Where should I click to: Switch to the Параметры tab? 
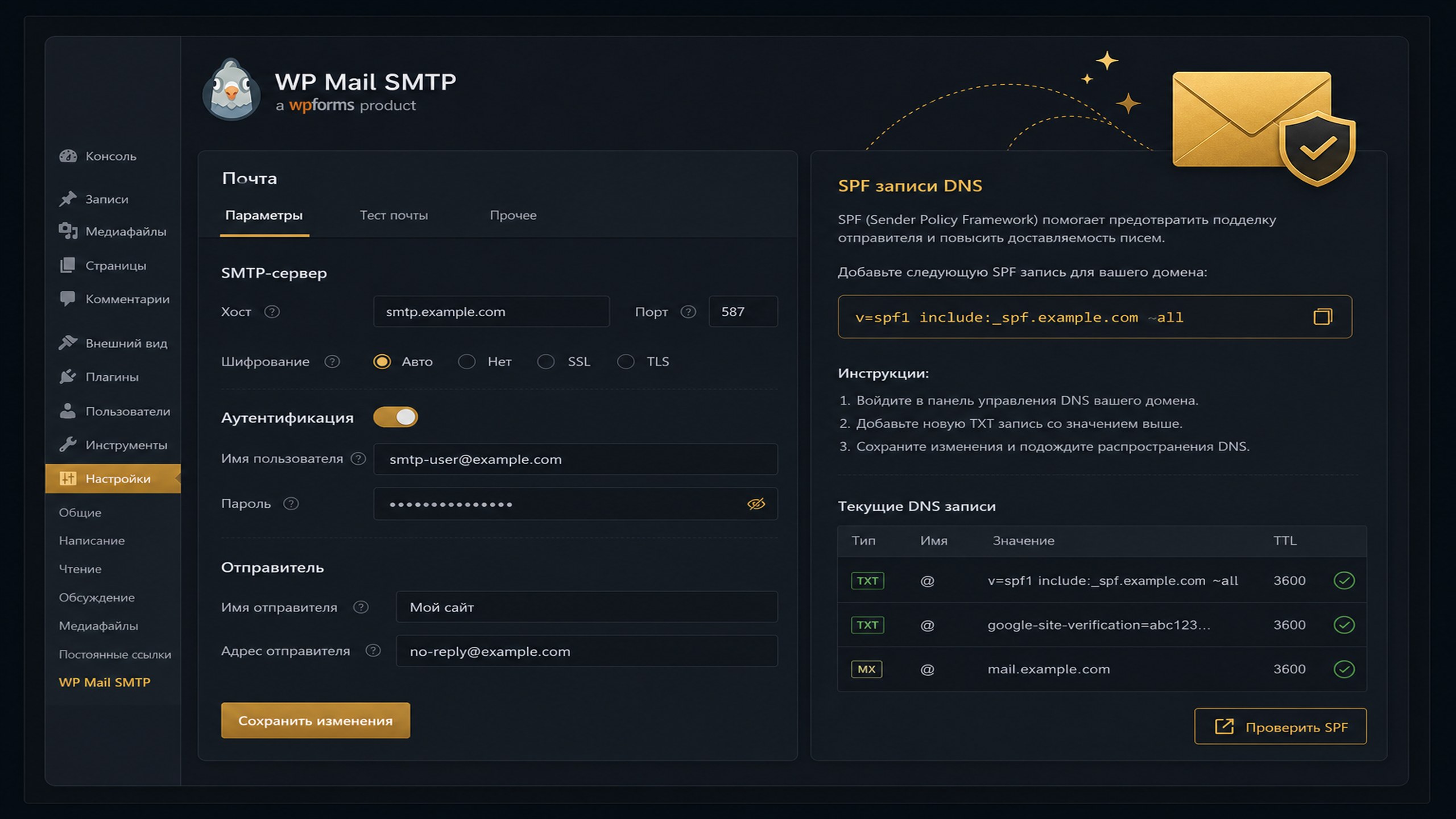coord(264,215)
